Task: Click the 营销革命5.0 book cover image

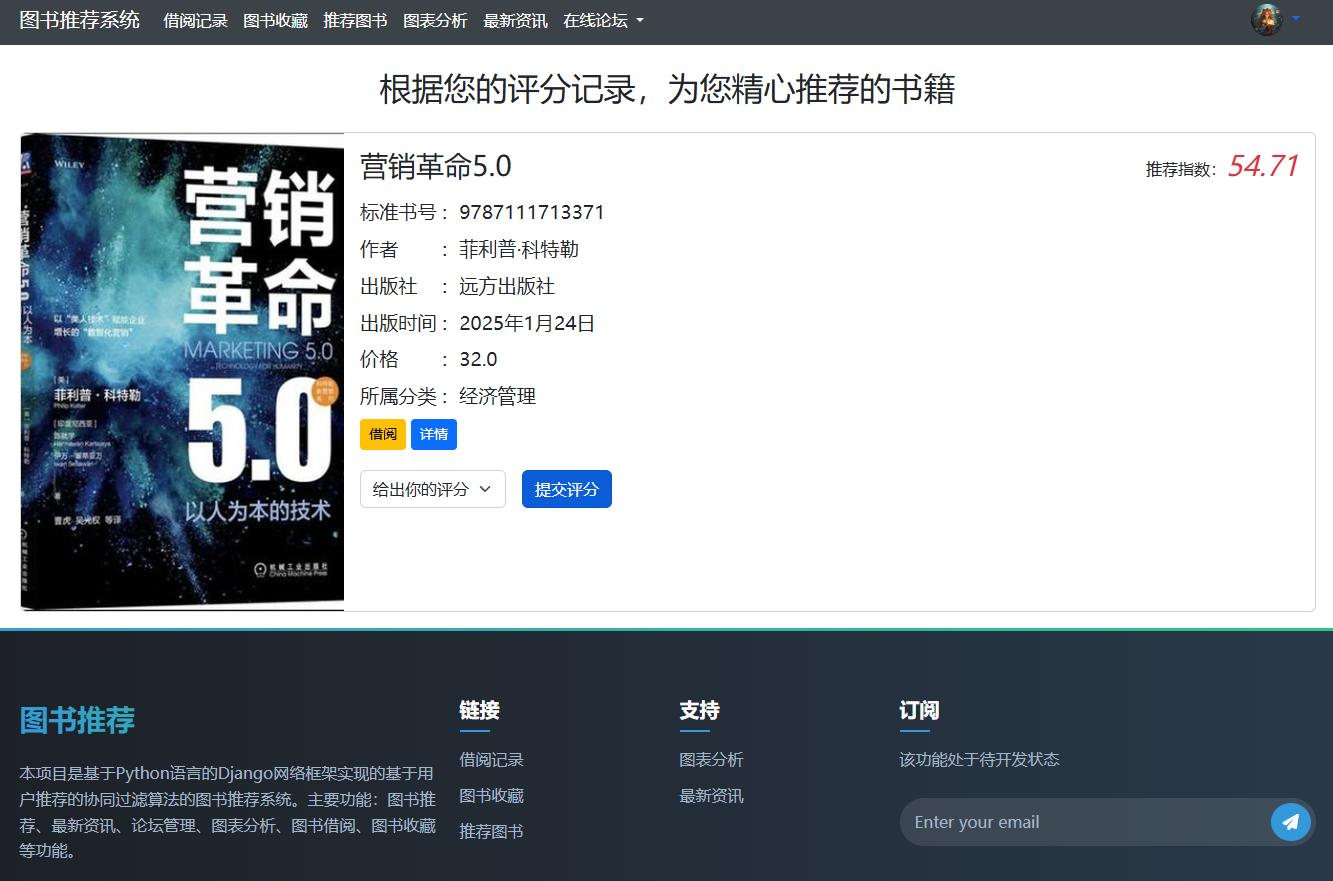Action: click(182, 372)
